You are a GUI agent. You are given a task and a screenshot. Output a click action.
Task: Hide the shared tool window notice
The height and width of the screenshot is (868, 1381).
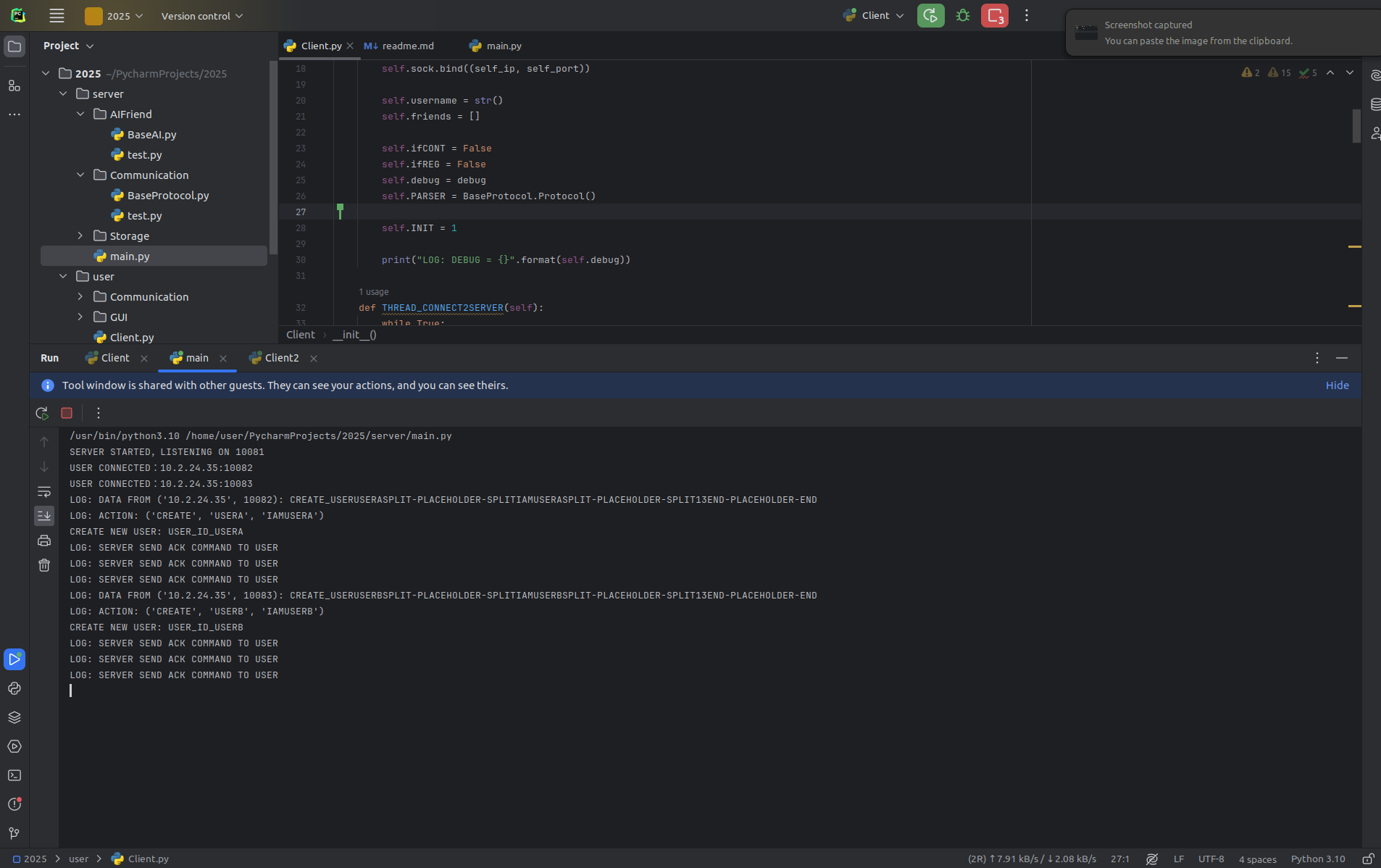[1337, 385]
